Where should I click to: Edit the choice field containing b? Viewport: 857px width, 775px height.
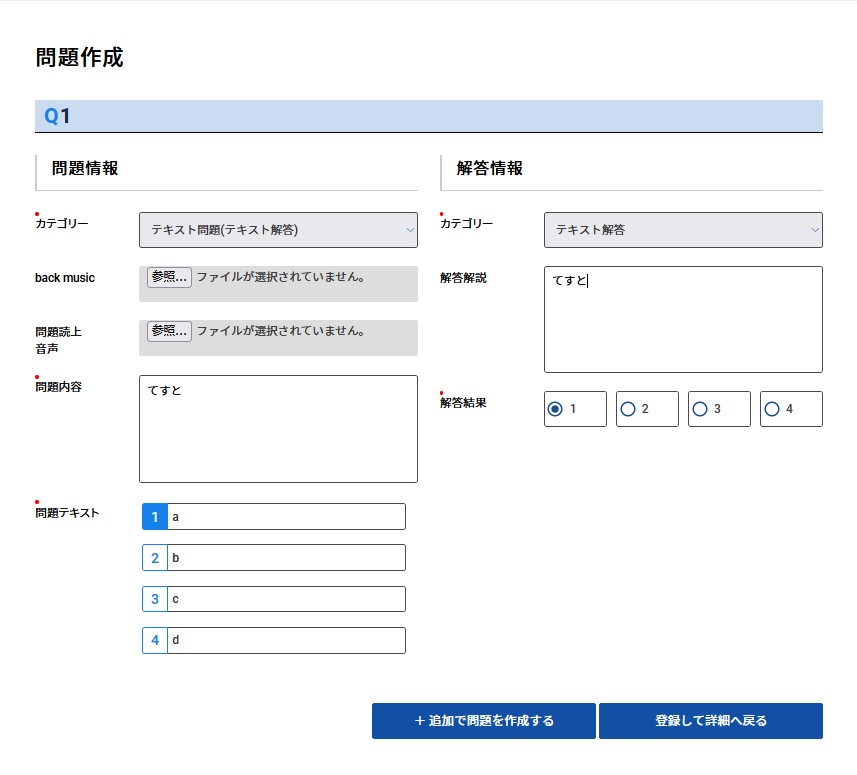click(286, 558)
